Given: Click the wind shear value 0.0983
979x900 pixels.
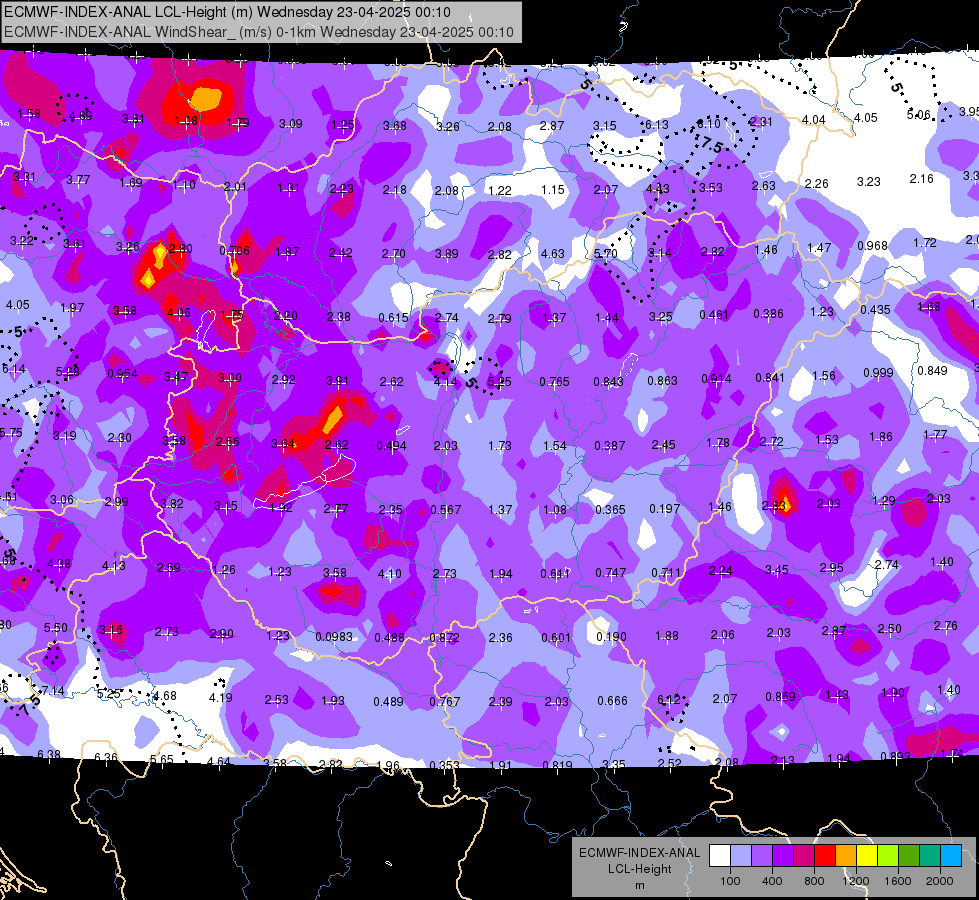Looking at the screenshot, I should 334,636.
